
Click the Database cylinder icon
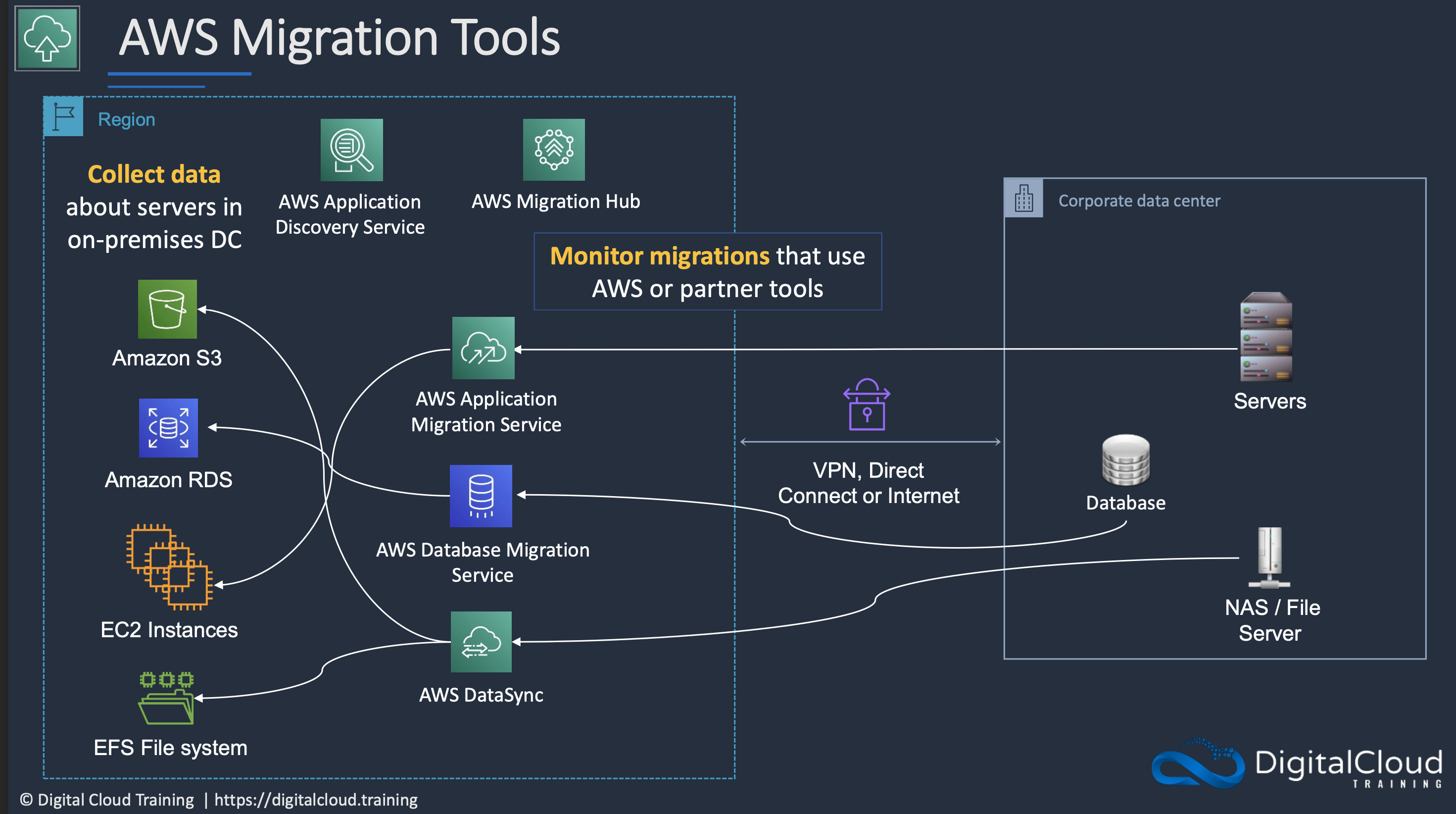(1126, 460)
